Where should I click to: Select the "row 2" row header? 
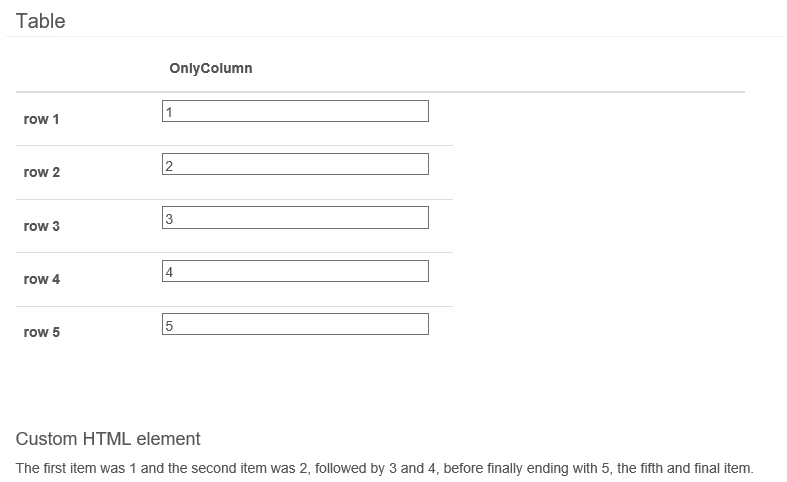tap(42, 172)
